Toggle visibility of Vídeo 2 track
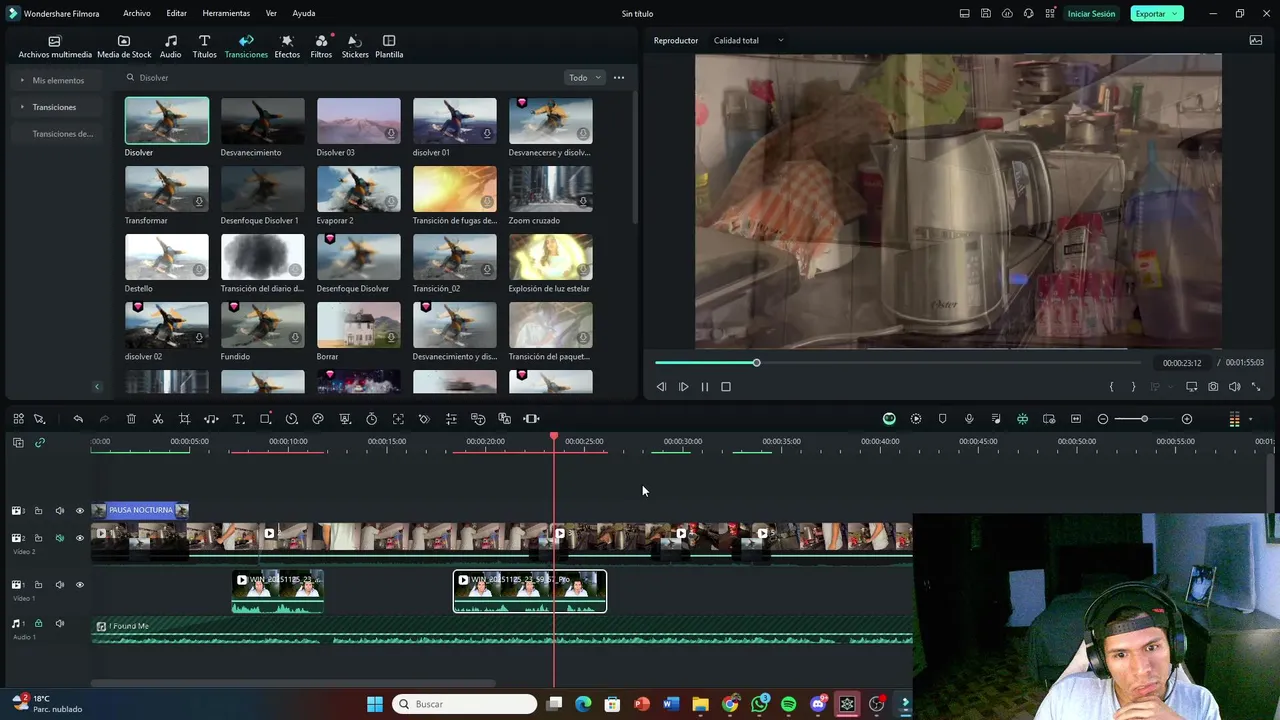Screen dimensions: 1280x720 point(80,538)
